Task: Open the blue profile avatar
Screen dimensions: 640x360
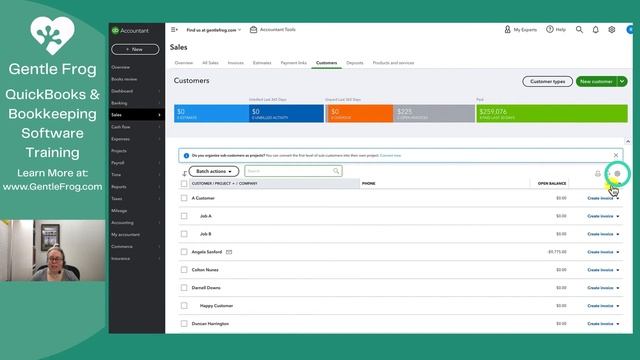Action: click(x=630, y=30)
